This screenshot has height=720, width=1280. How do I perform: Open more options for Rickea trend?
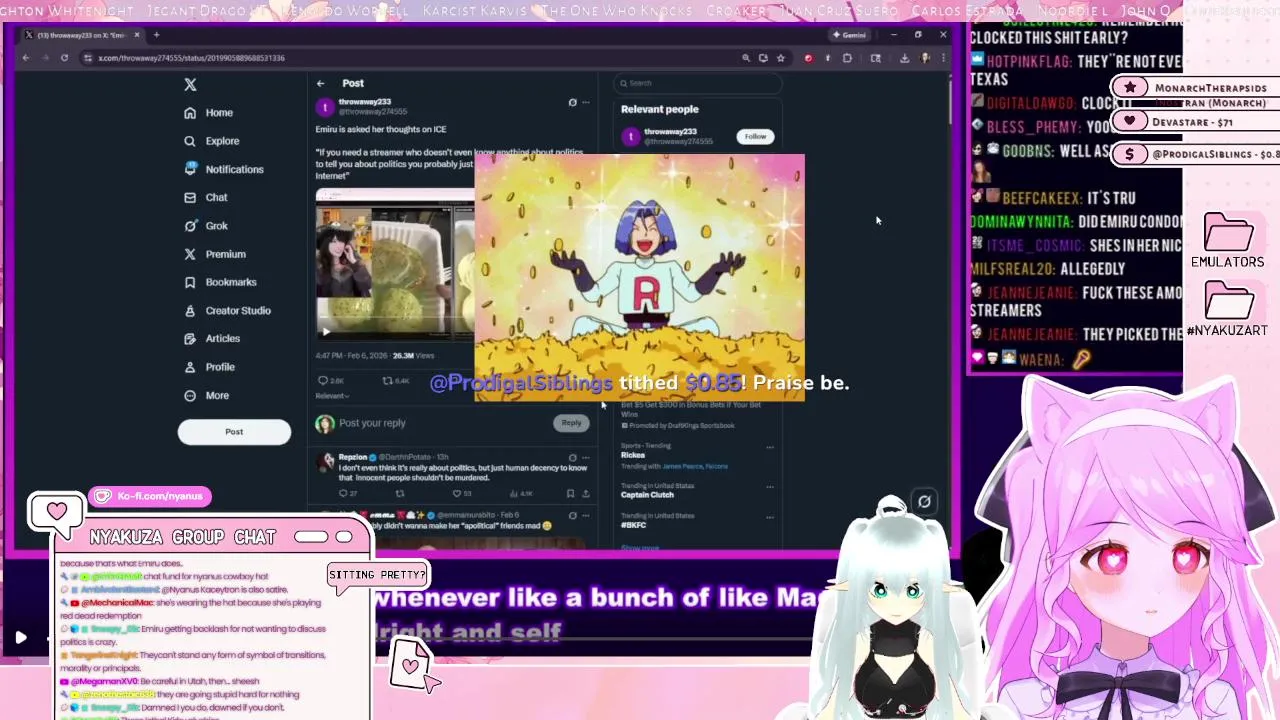click(770, 447)
